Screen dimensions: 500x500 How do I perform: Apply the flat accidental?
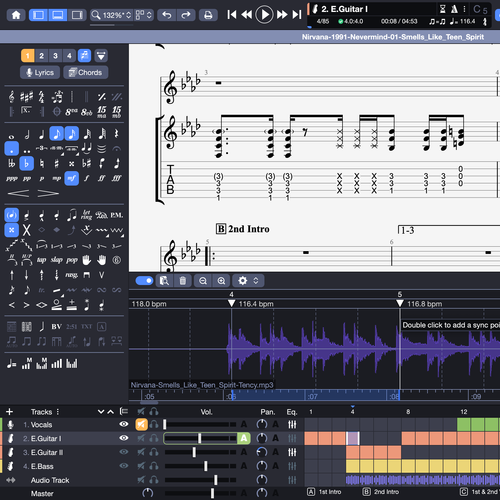tap(26, 163)
